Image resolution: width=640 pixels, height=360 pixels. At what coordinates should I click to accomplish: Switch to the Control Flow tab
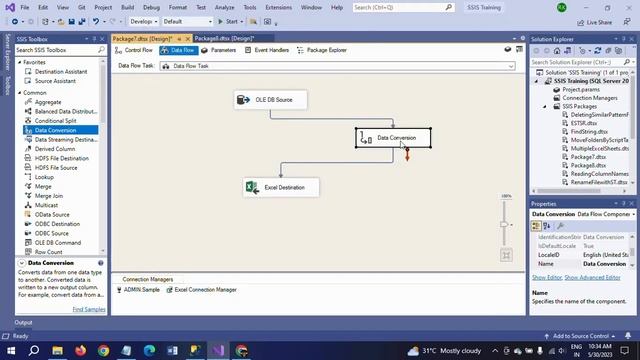tap(134, 50)
